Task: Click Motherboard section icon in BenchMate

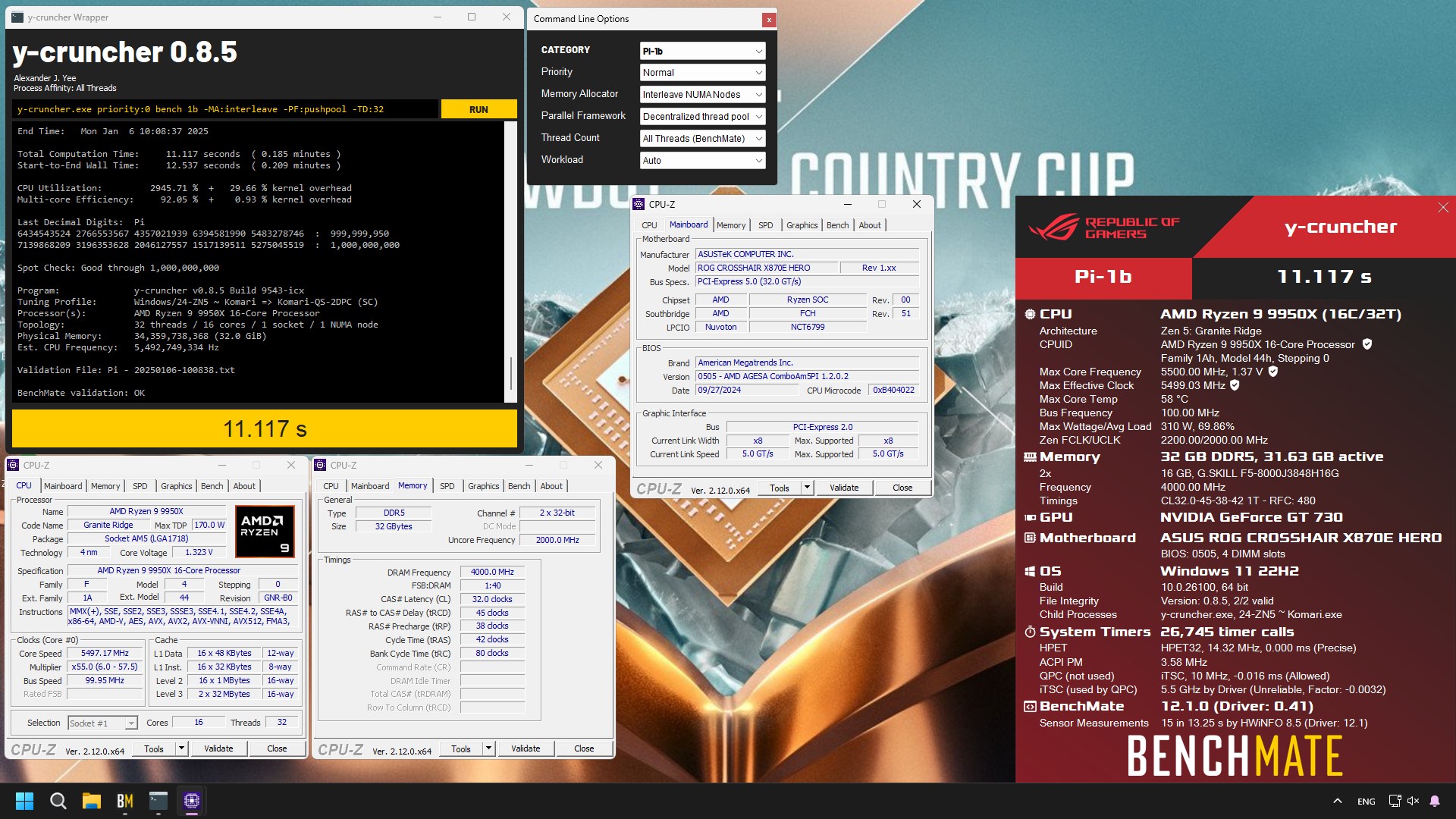Action: click(1030, 538)
